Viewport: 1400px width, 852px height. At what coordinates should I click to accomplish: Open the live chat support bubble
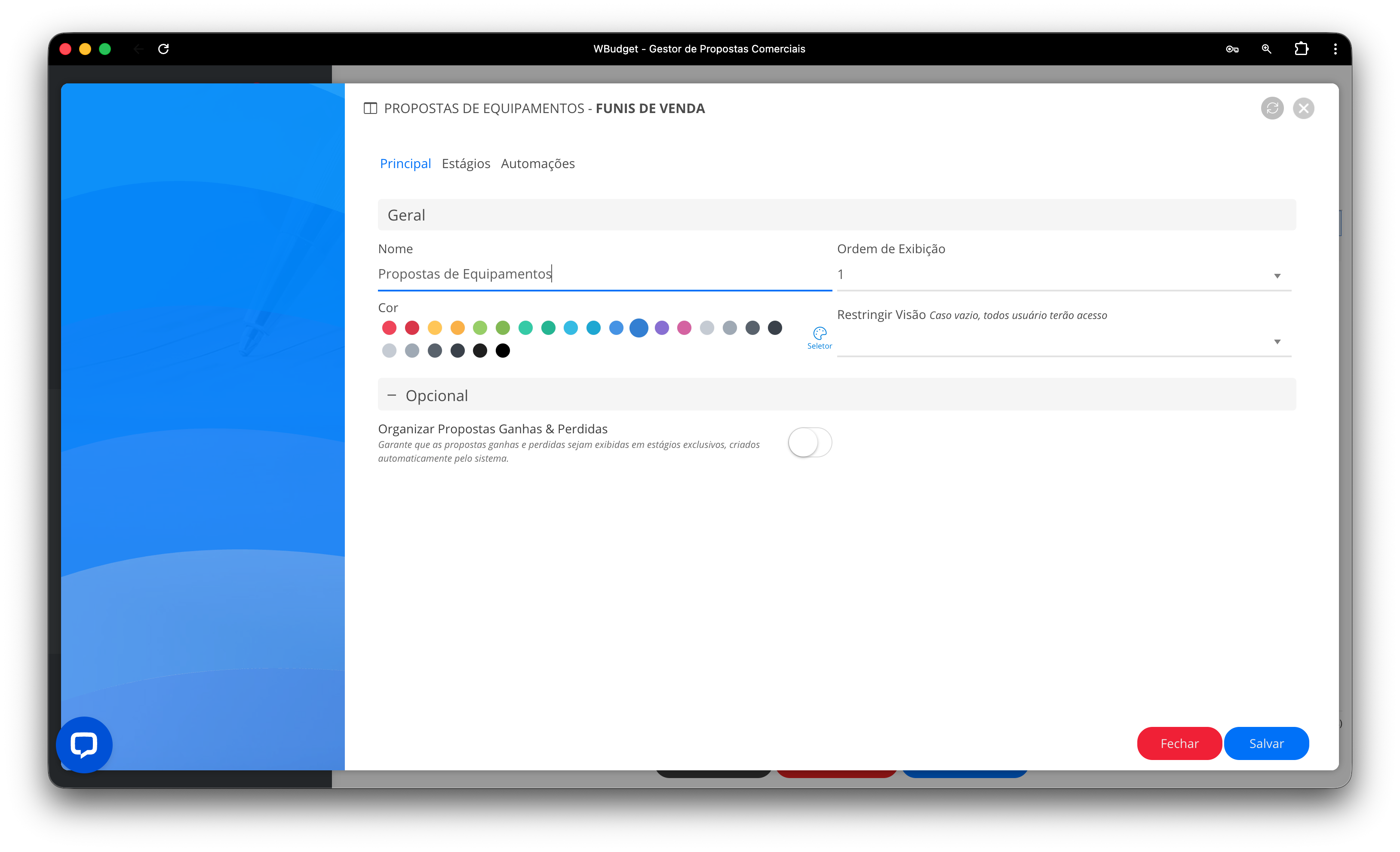point(84,744)
